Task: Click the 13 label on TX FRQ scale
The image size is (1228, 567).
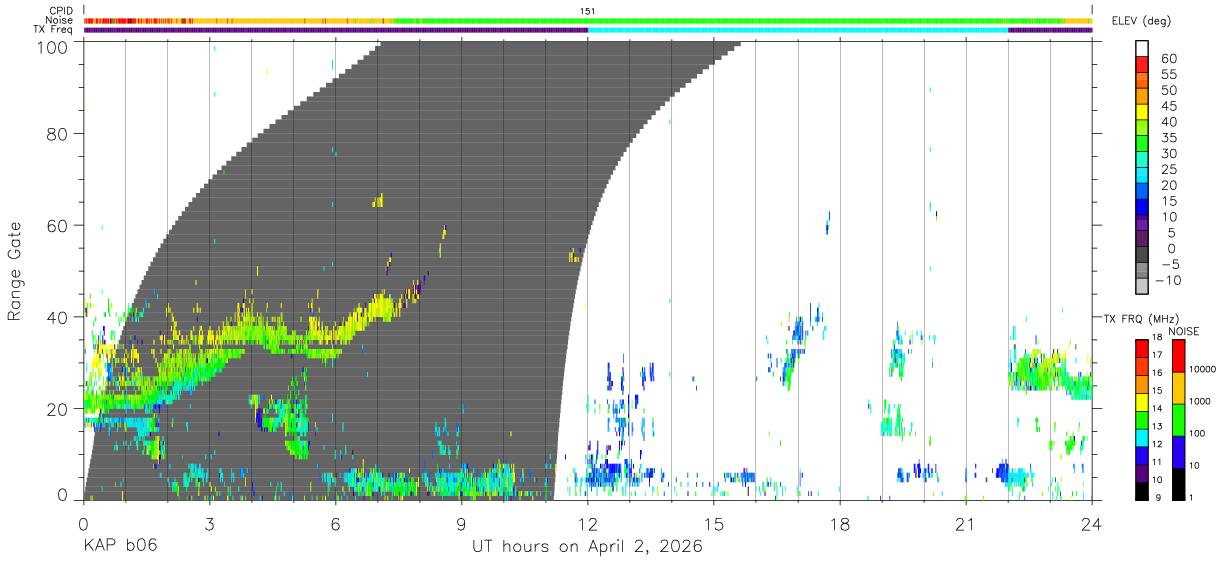Action: click(x=1156, y=425)
